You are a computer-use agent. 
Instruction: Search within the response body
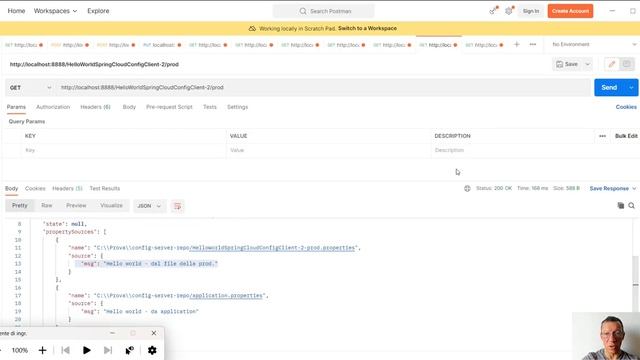coord(631,205)
